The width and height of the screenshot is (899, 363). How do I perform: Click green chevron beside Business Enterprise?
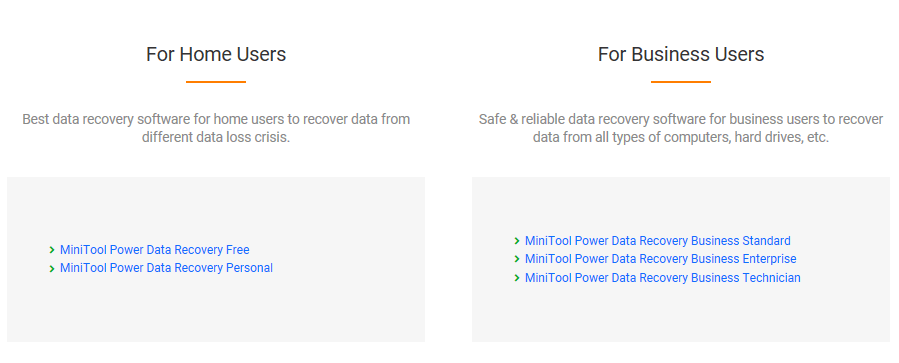coord(517,259)
